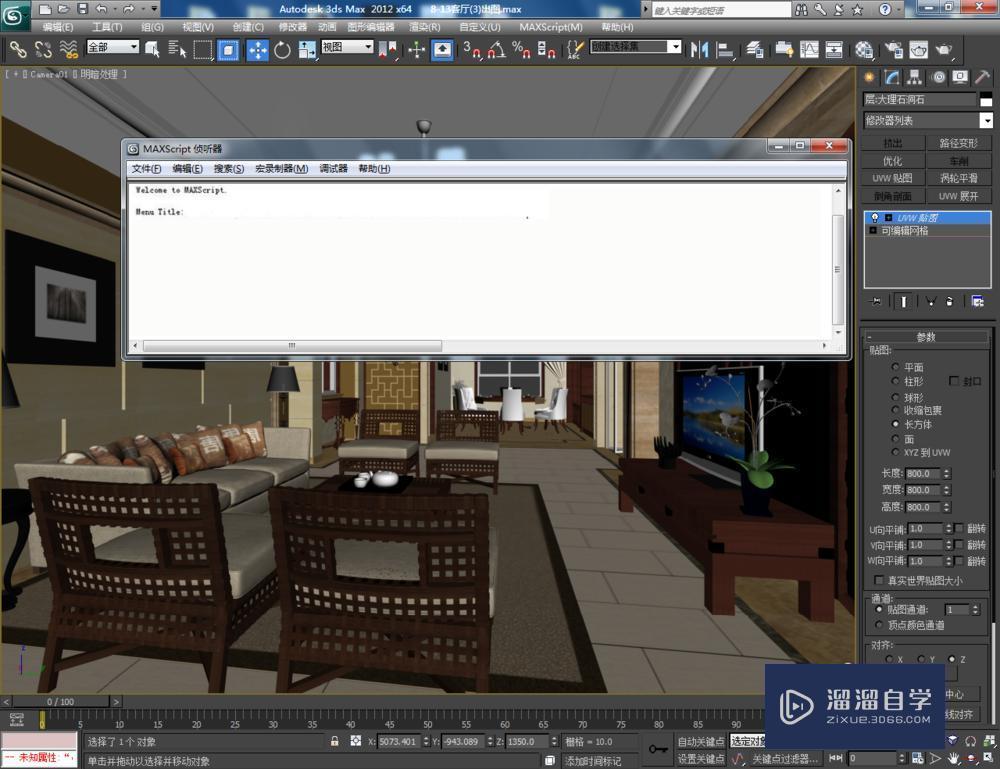Select 平面 mapping radio button
The image size is (1000, 769).
point(895,367)
